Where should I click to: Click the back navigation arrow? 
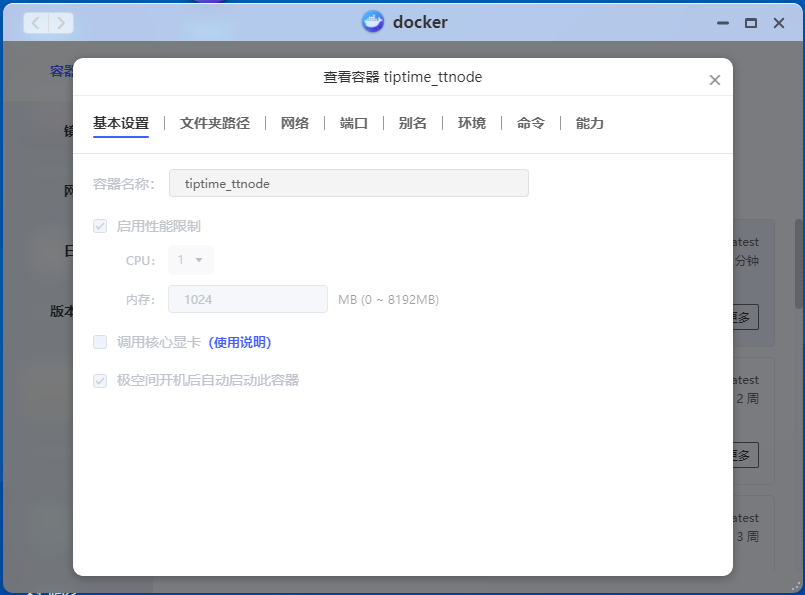click(35, 22)
